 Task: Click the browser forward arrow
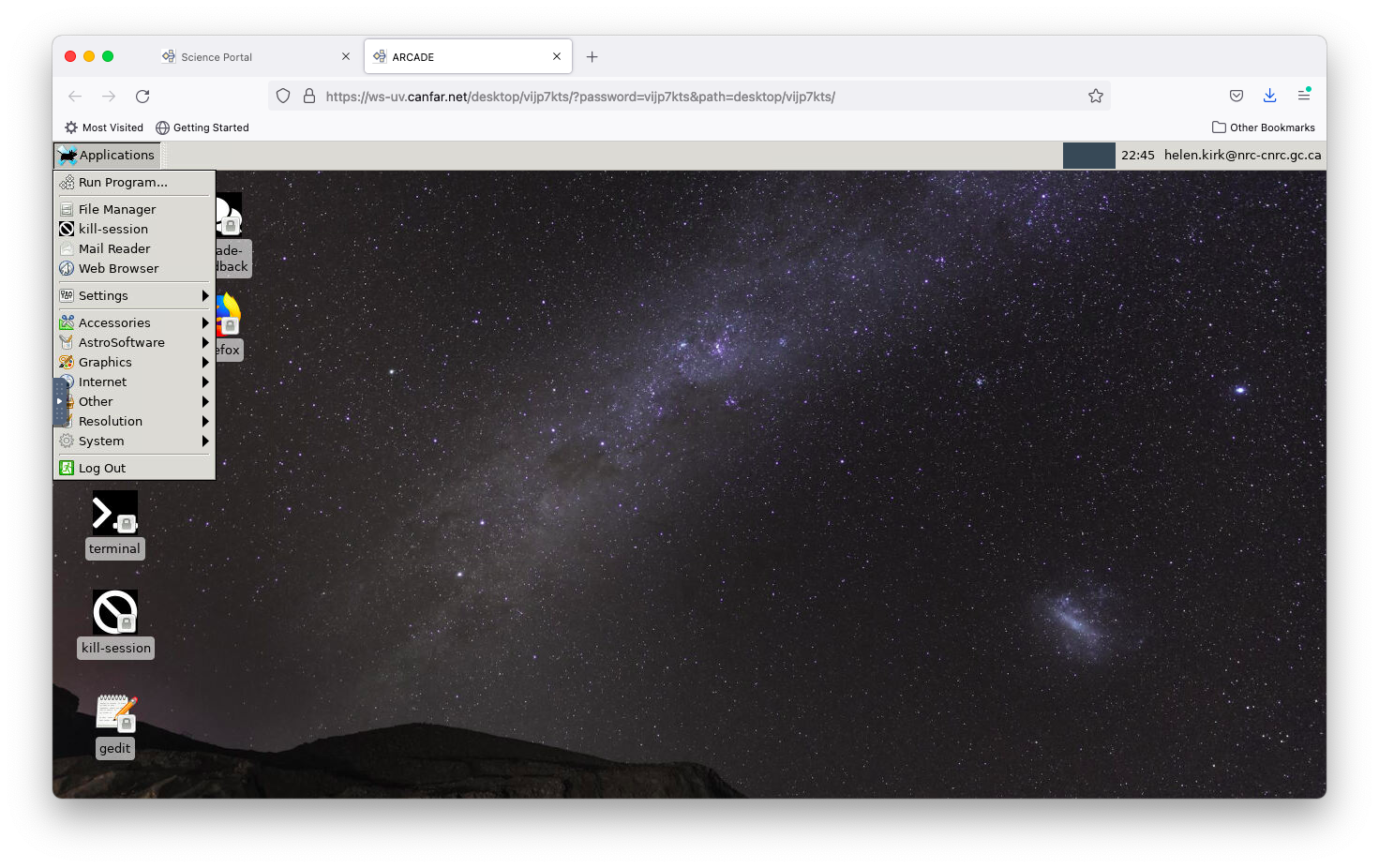coord(109,97)
